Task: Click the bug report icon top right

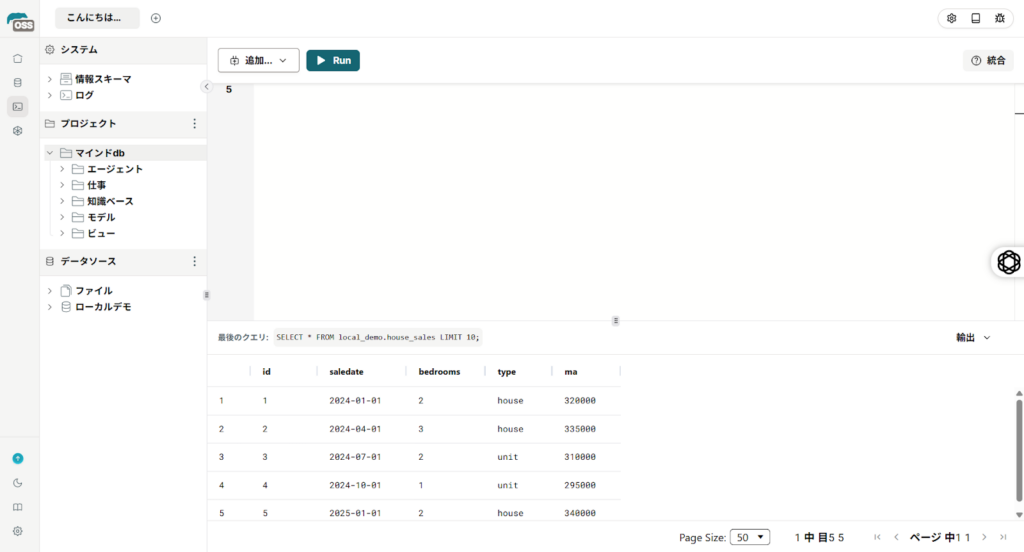Action: (1000, 18)
